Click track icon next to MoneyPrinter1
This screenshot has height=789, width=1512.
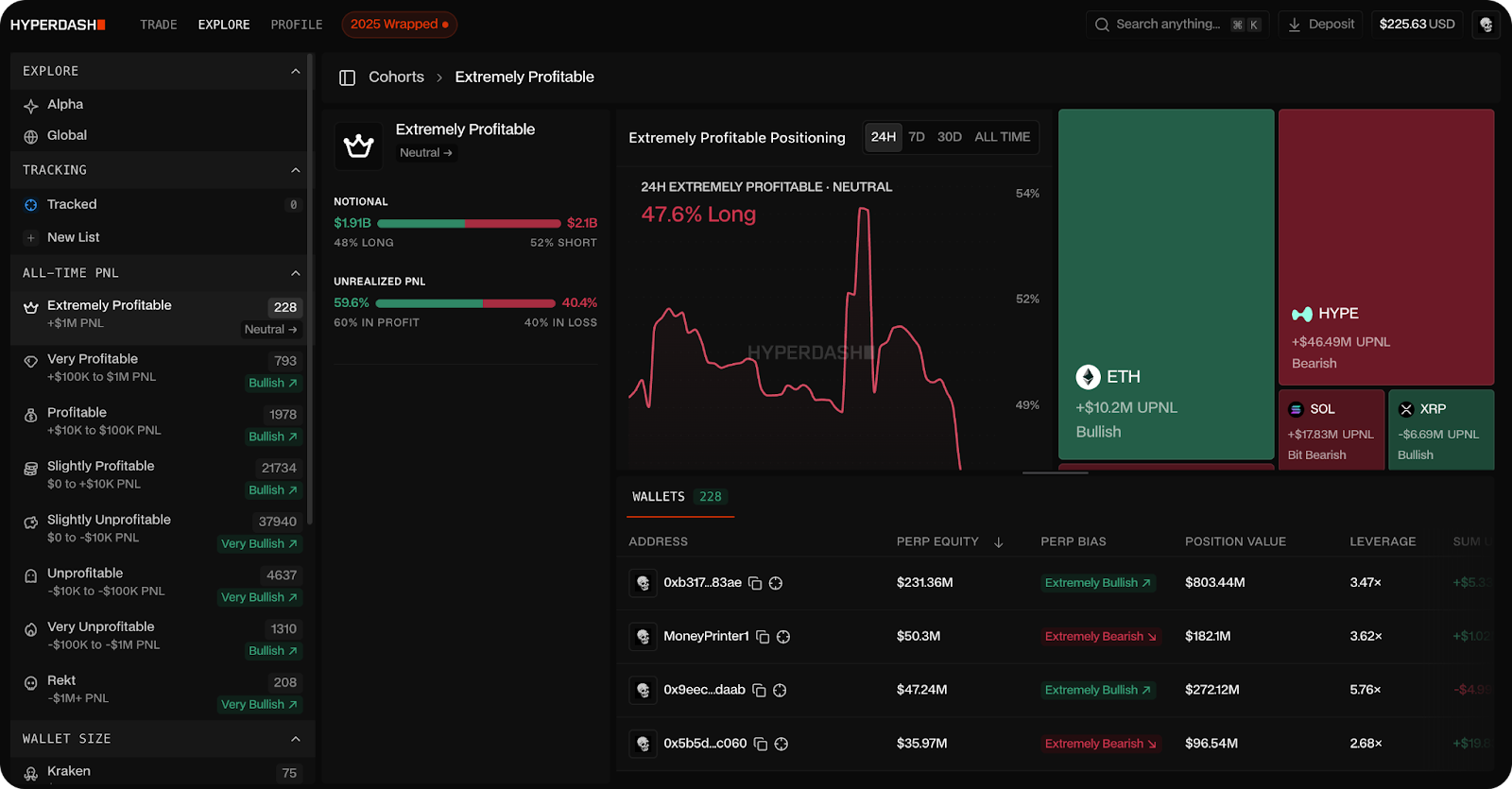coord(783,637)
